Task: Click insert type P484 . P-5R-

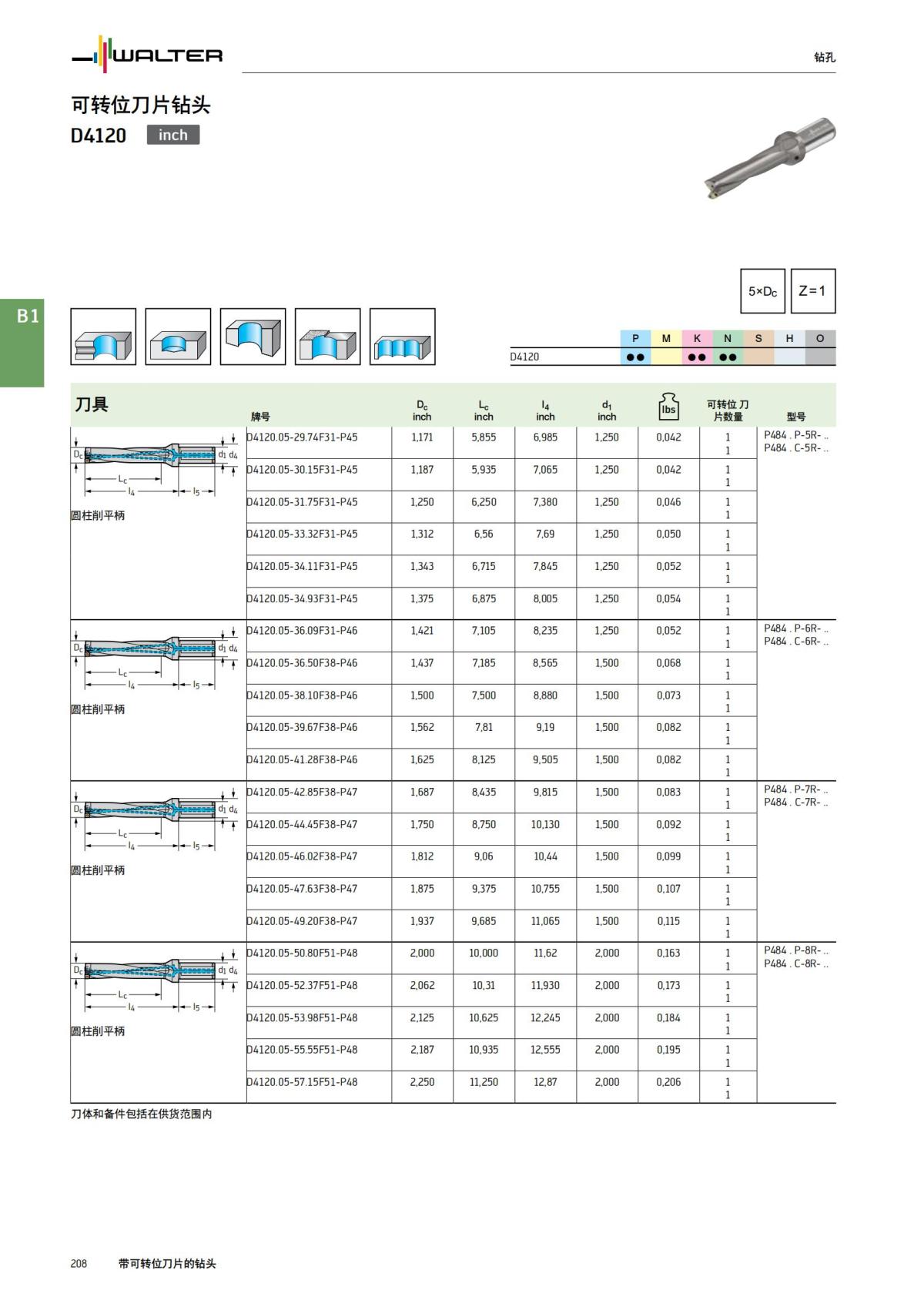Action: tap(796, 435)
